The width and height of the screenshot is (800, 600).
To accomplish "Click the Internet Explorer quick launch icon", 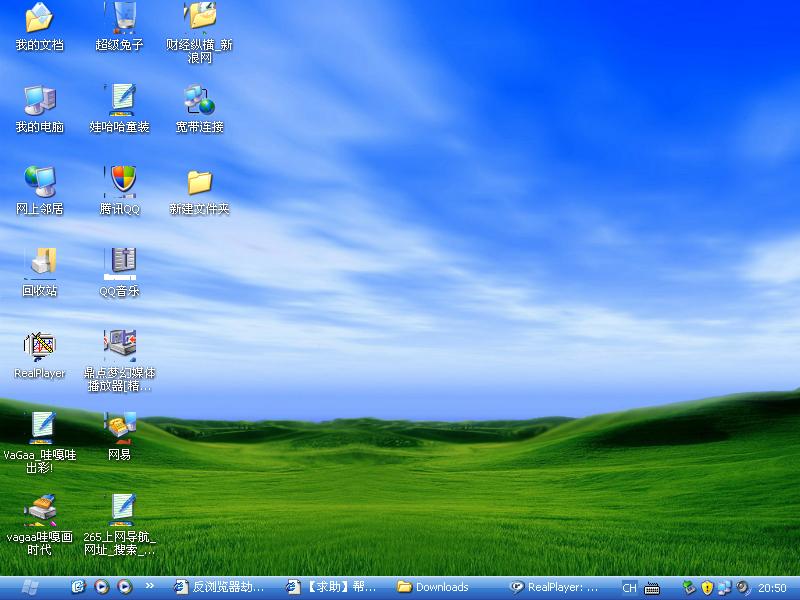I will pos(78,588).
